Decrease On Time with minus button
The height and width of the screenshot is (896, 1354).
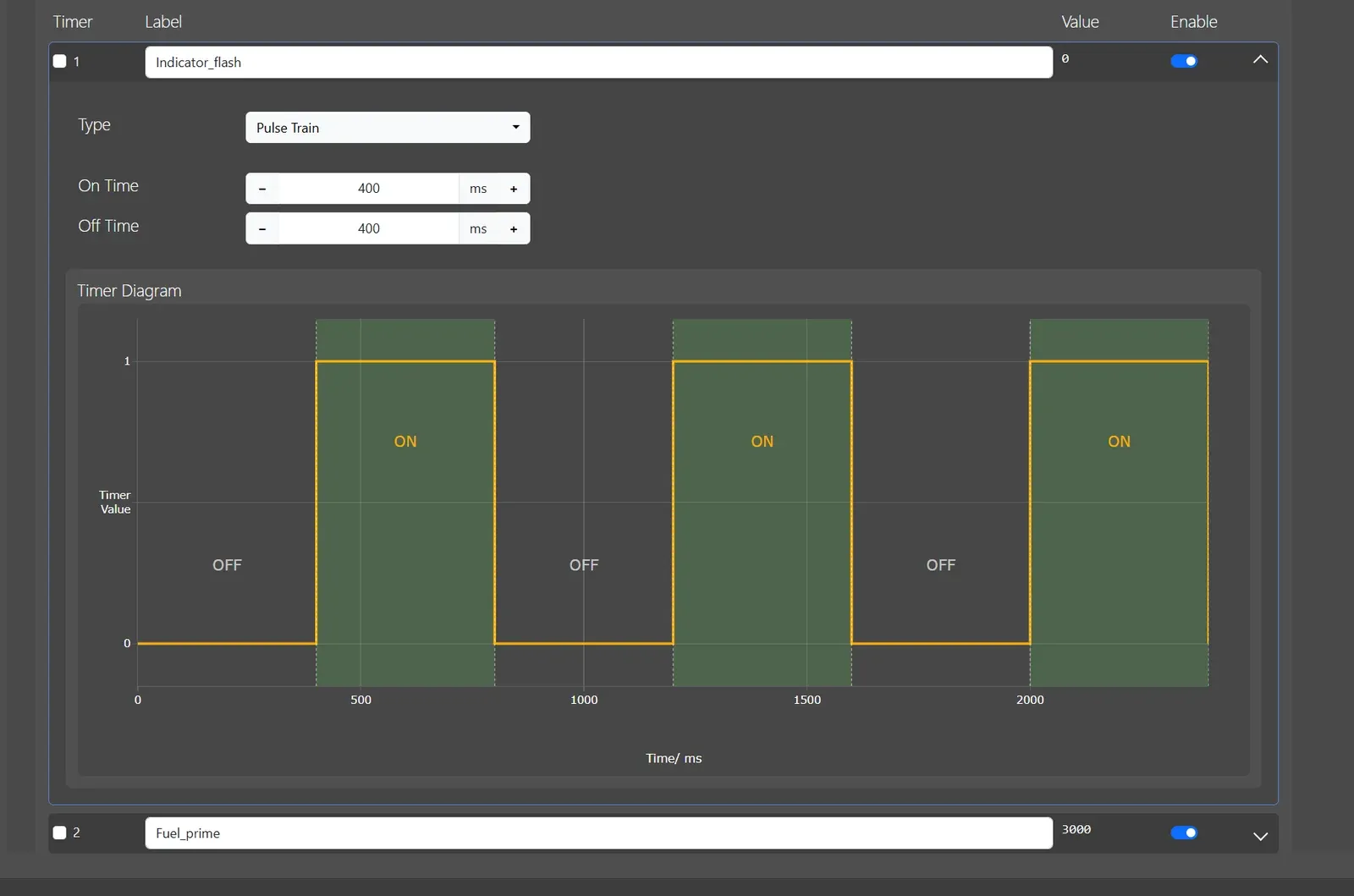click(x=262, y=189)
